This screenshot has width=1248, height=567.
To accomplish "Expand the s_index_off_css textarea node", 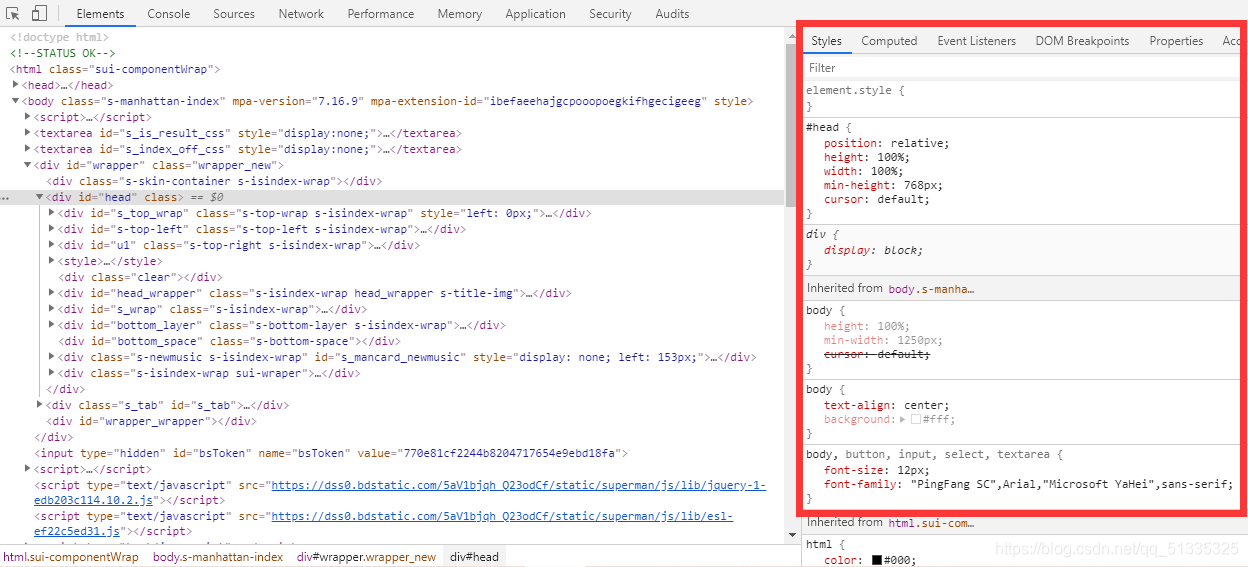I will pos(28,149).
